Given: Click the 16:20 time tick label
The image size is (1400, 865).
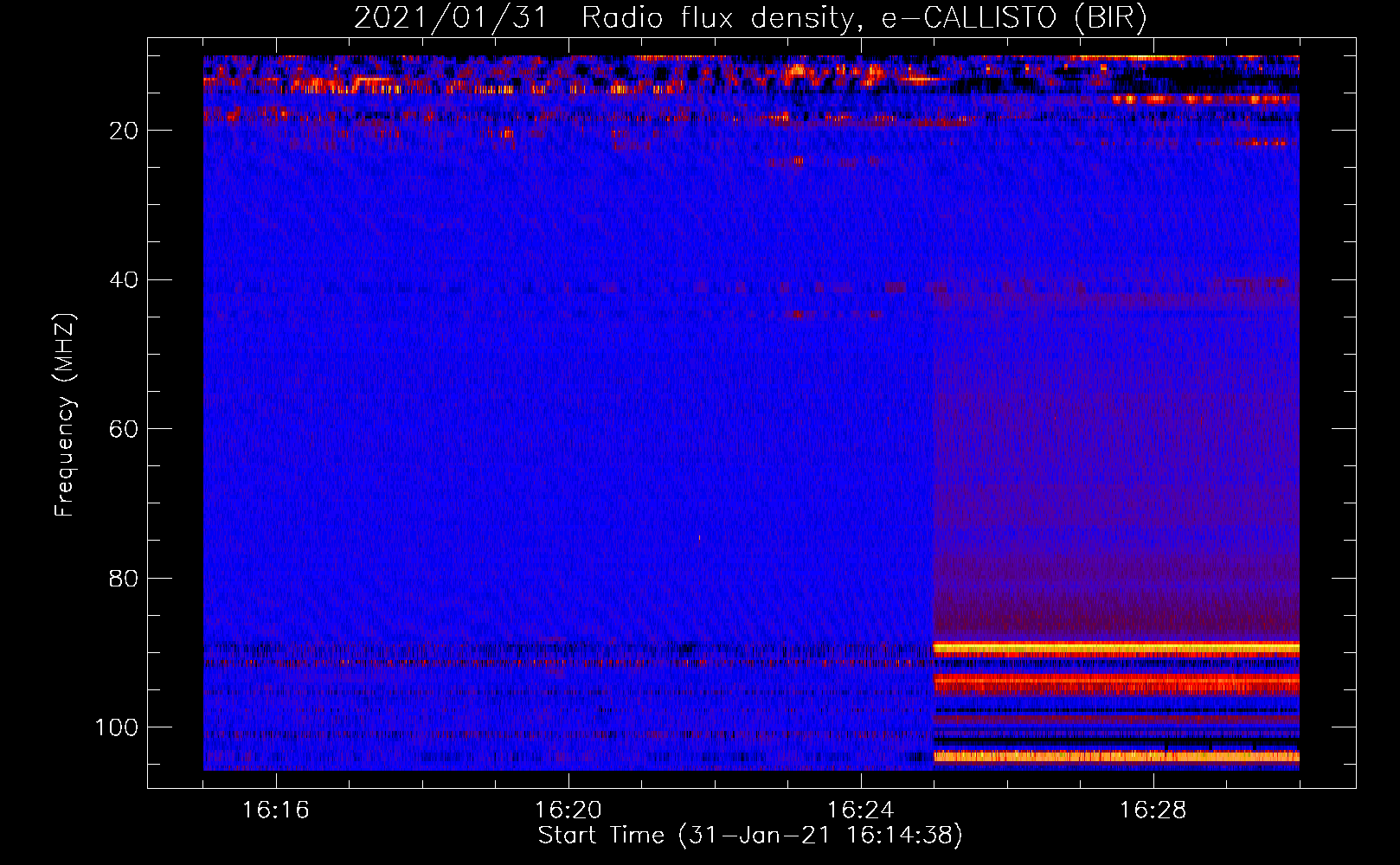Looking at the screenshot, I should 568,811.
